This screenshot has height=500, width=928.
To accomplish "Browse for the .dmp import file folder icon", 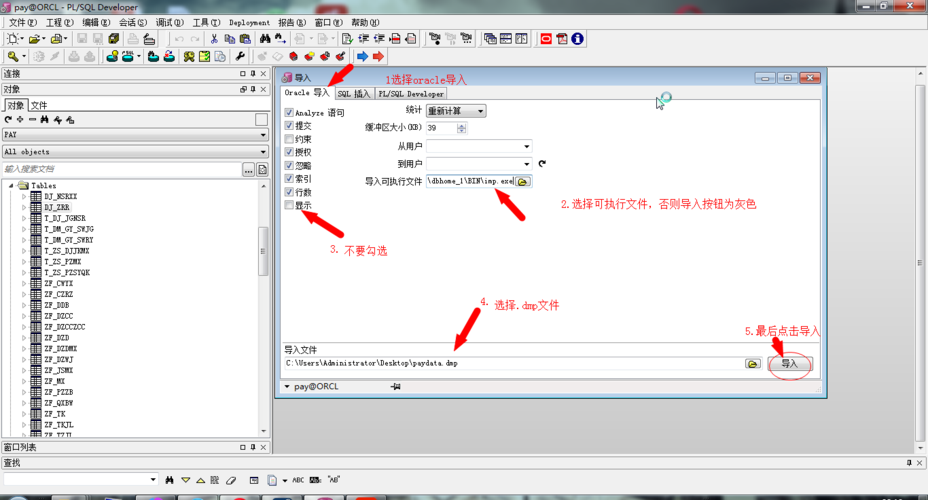I will click(752, 364).
